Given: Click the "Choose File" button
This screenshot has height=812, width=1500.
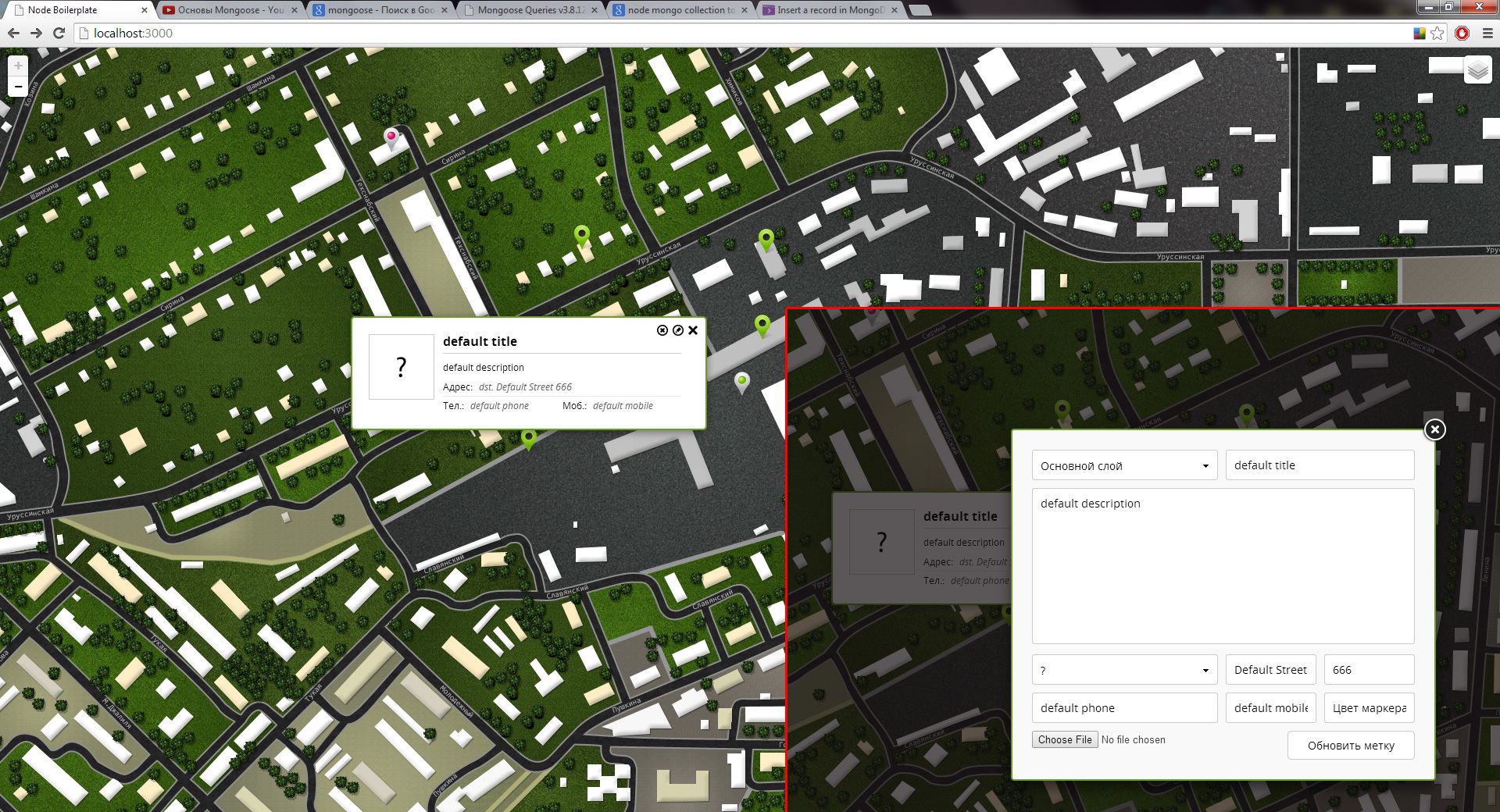Looking at the screenshot, I should click(x=1064, y=739).
